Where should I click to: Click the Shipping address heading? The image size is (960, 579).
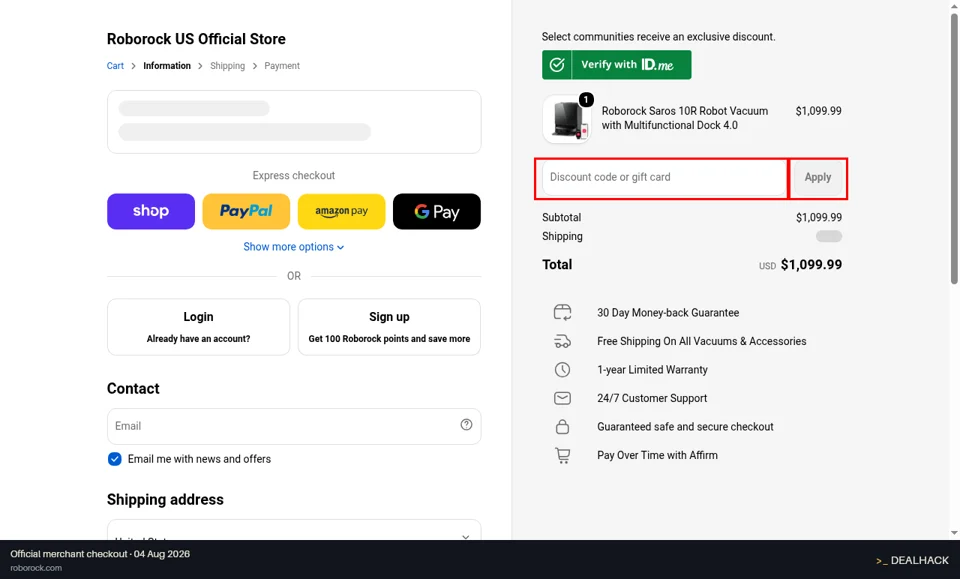[165, 499]
